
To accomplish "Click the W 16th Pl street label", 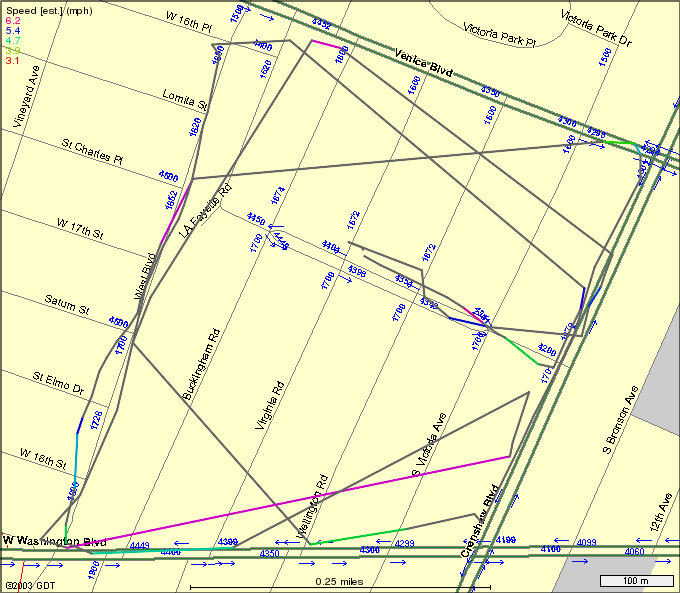I will 189,22.
